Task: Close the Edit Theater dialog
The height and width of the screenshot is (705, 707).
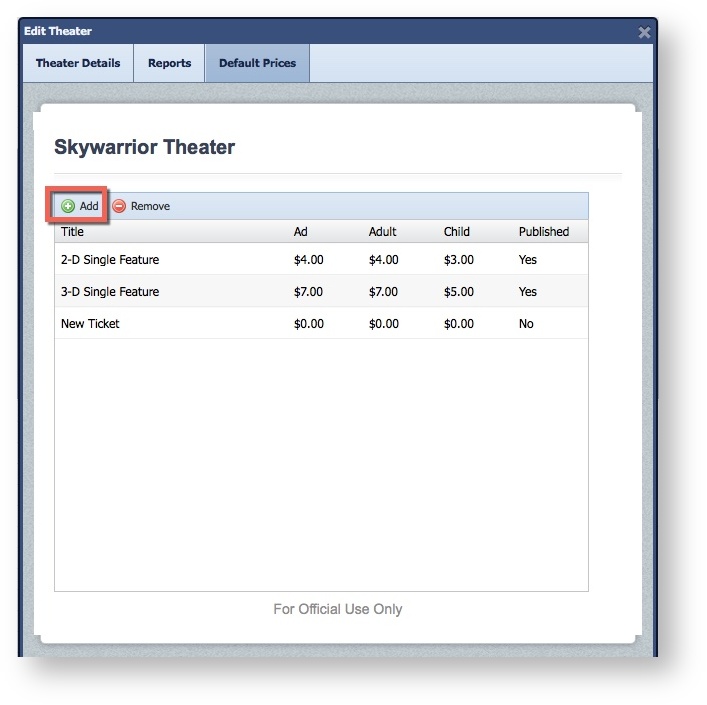Action: [x=645, y=32]
